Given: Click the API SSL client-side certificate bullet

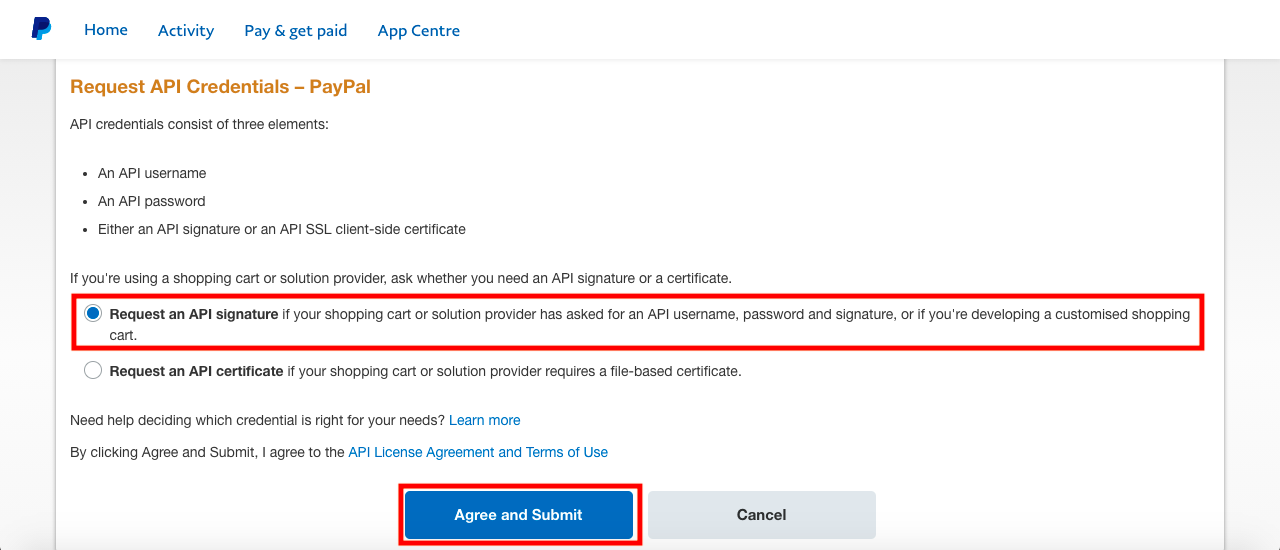Looking at the screenshot, I should 282,229.
